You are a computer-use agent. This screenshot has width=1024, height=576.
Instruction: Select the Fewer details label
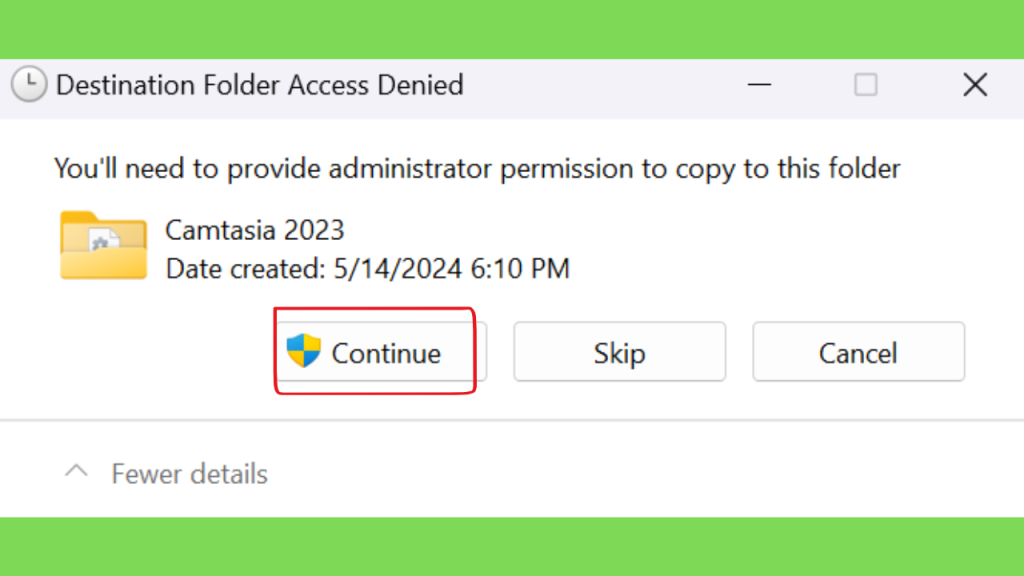(x=189, y=474)
